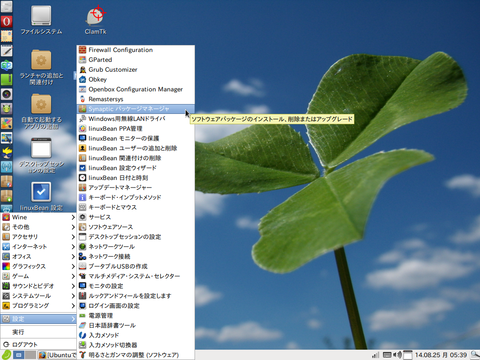Open the ランチャの追加と関連付け folder icon
Image resolution: width=480 pixels, height=360 pixels.
pos(41,67)
